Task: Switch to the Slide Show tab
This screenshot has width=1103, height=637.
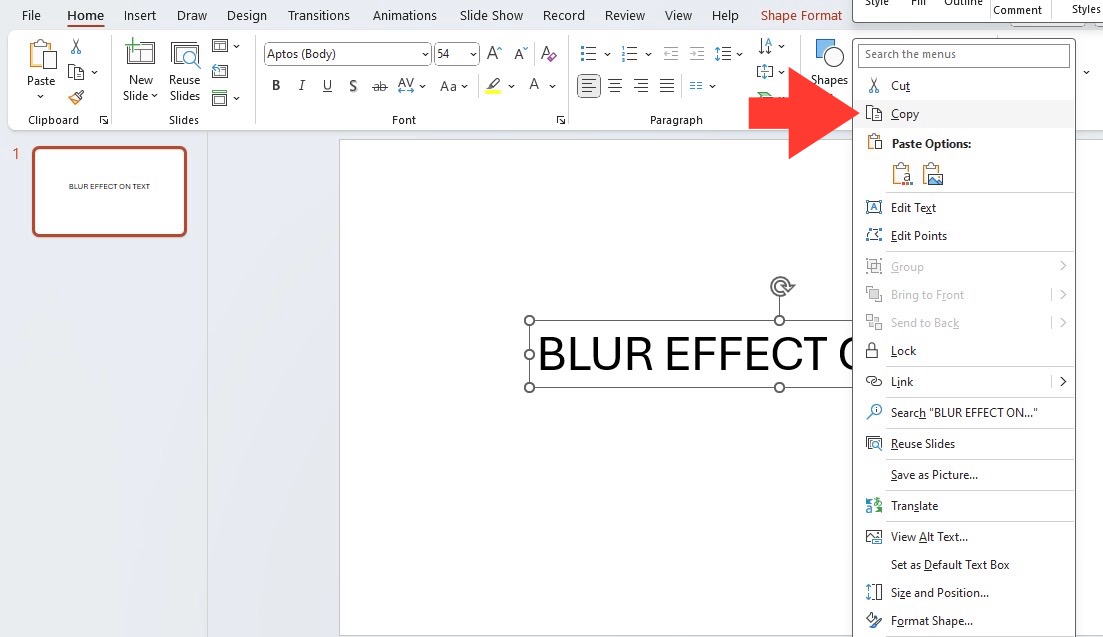Action: [x=491, y=15]
